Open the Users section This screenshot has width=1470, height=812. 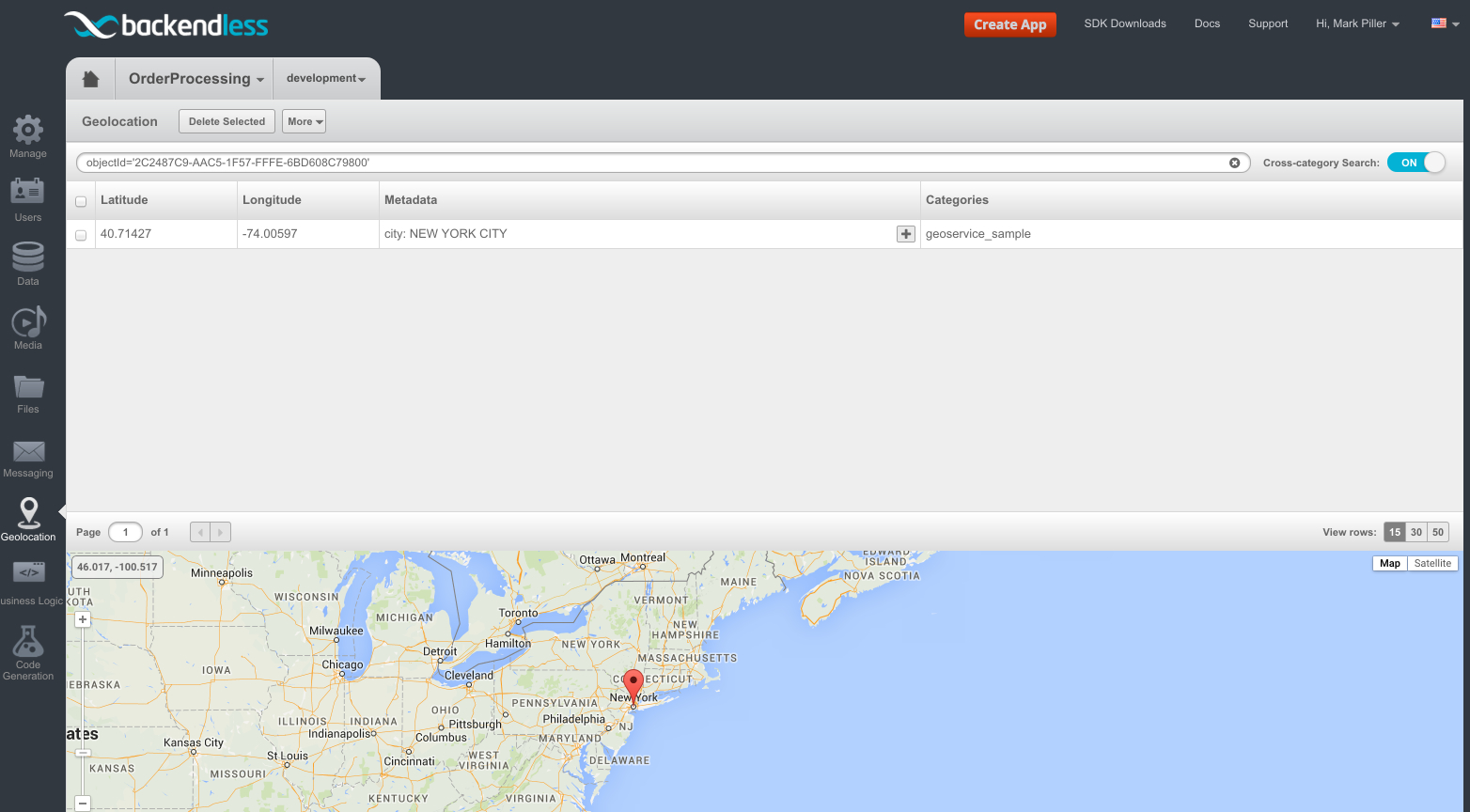pos(28,200)
